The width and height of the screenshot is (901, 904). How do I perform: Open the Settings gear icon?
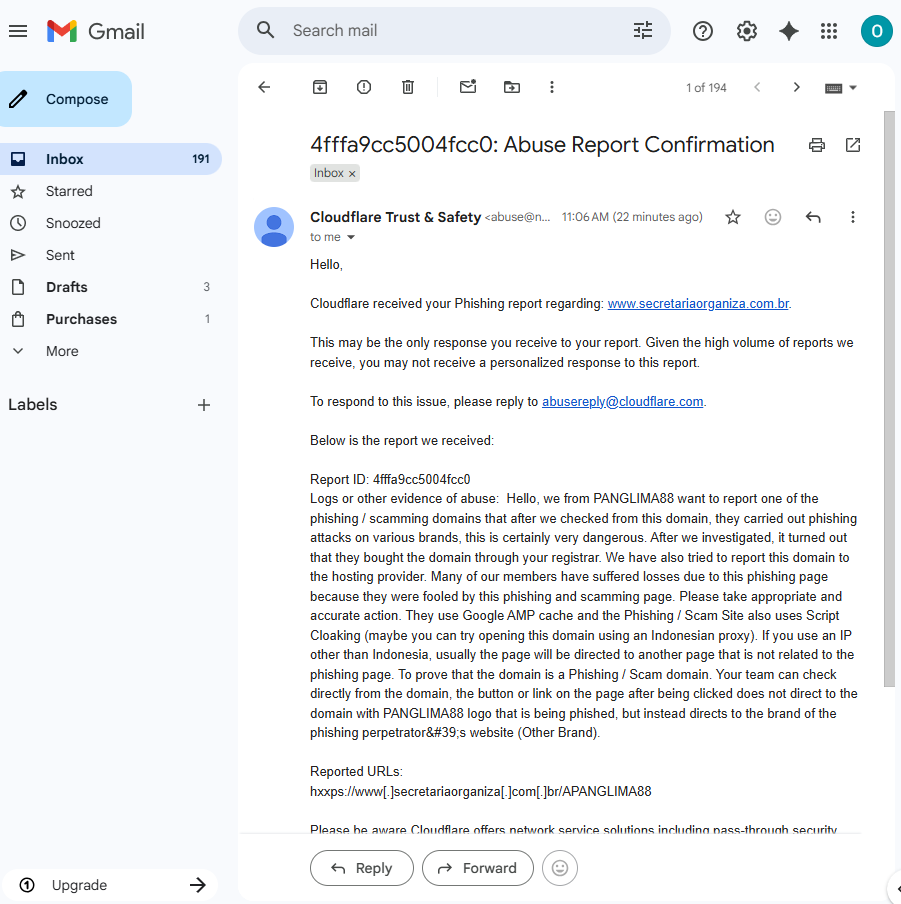tap(747, 31)
